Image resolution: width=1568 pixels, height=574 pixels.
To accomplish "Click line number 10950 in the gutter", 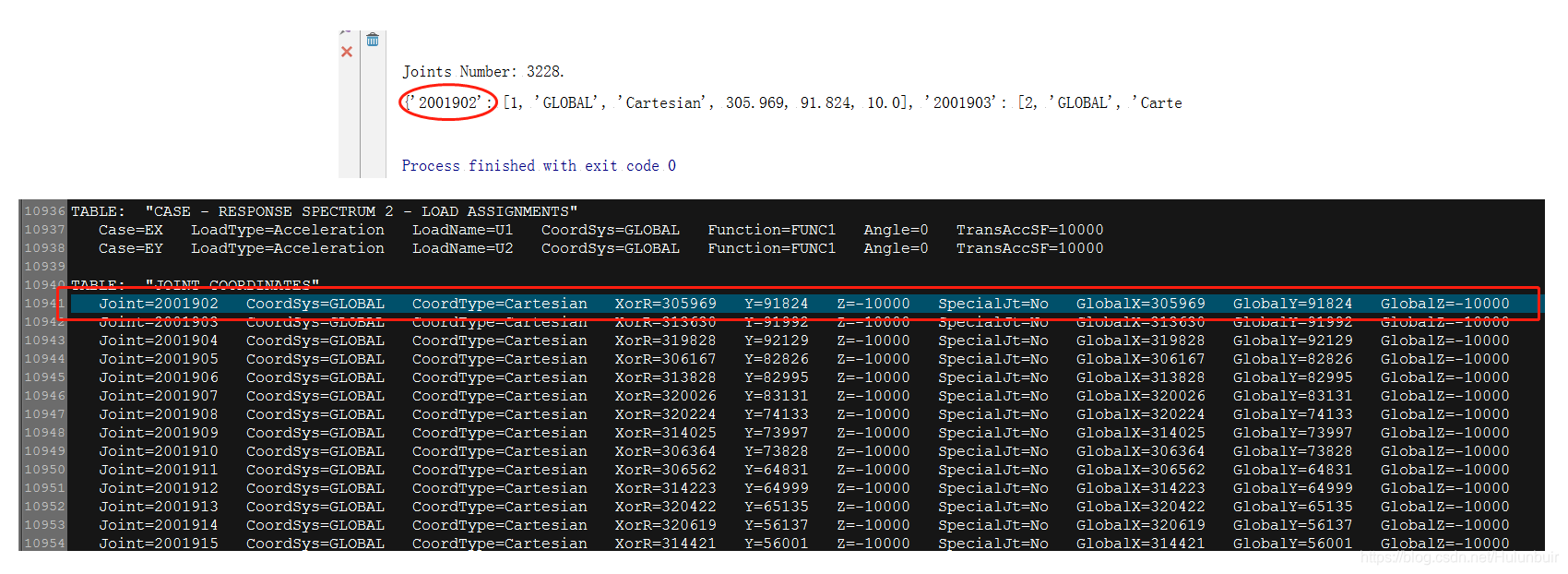I will (44, 470).
